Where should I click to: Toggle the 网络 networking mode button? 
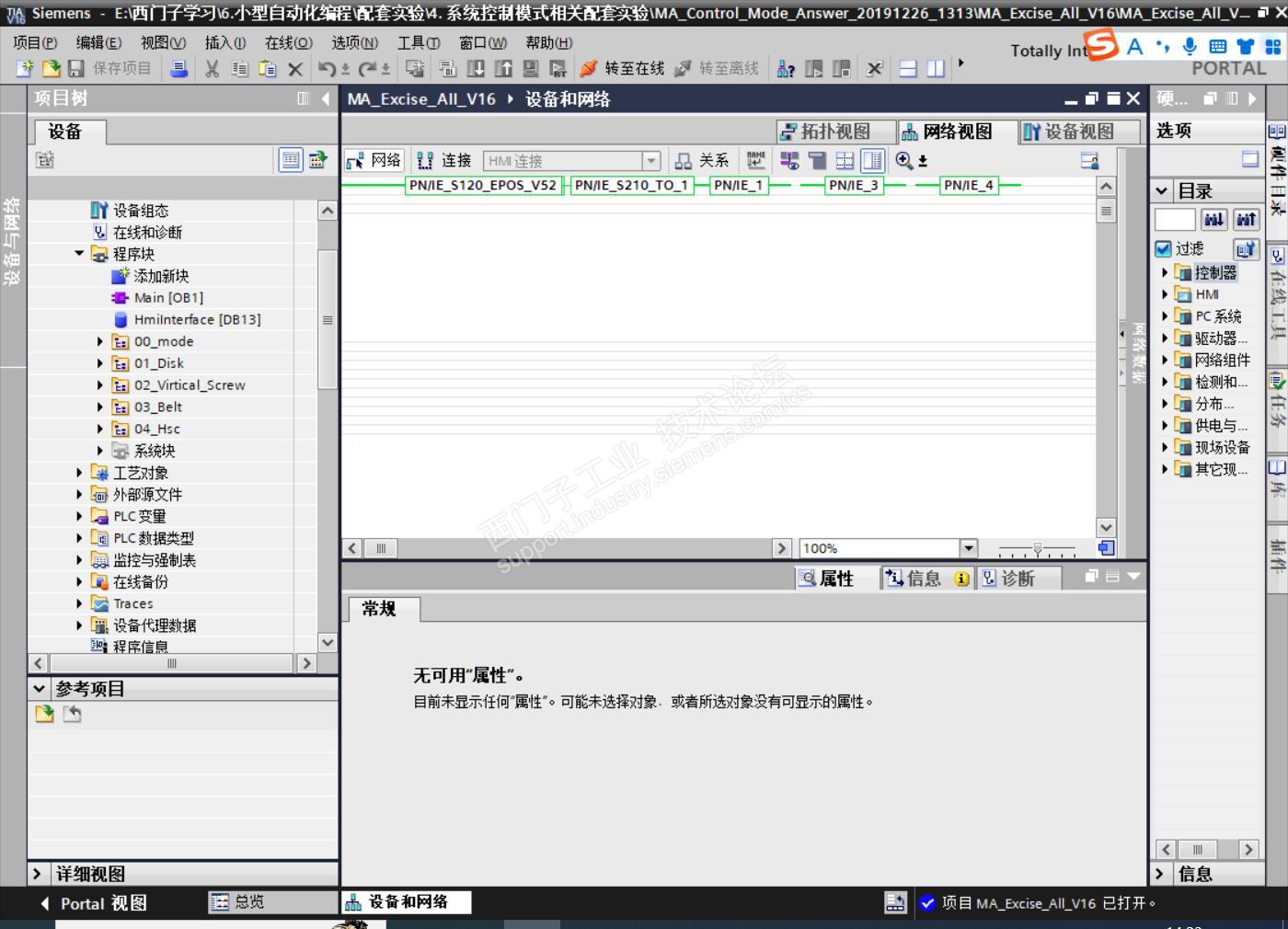[x=374, y=161]
